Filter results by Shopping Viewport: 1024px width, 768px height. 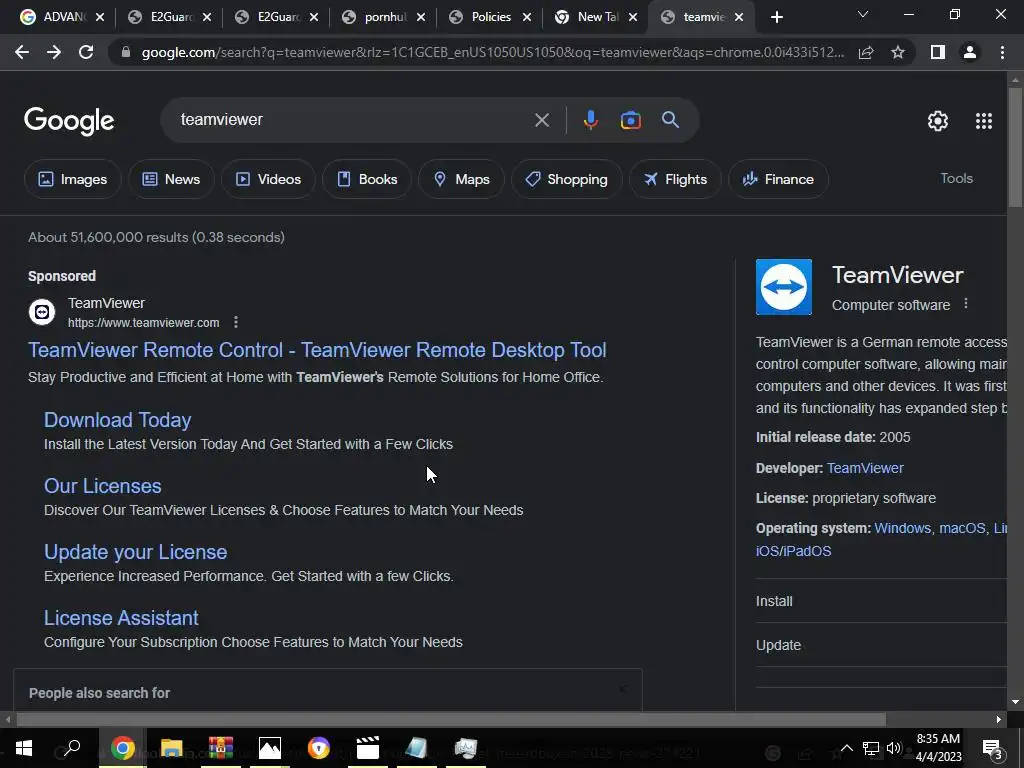pyautogui.click(x=566, y=179)
